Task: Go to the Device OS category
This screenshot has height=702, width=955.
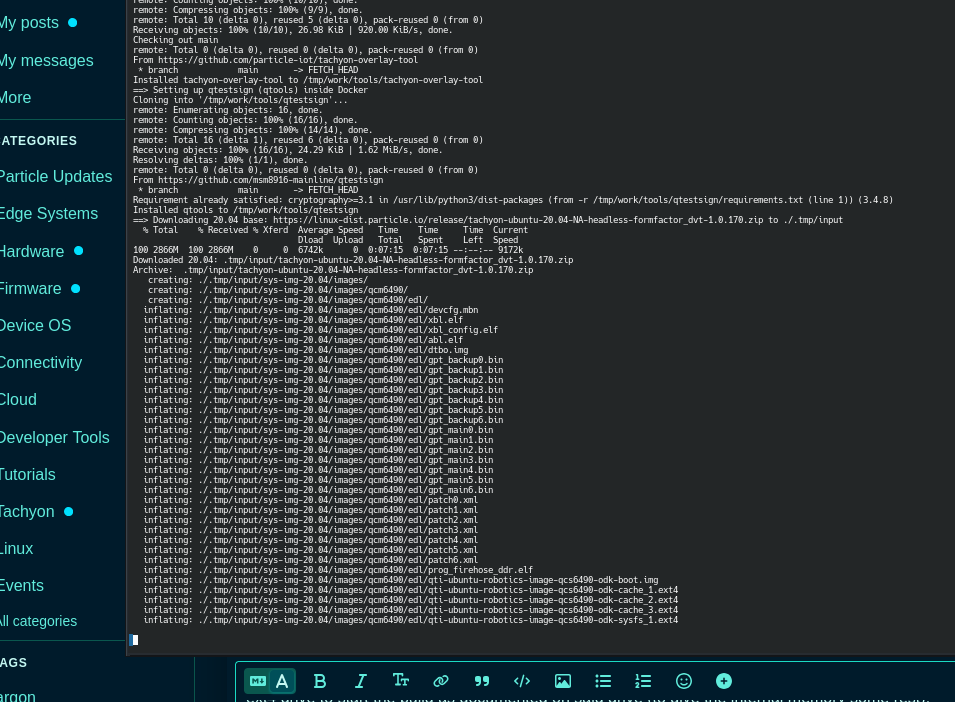Action: [35, 326]
